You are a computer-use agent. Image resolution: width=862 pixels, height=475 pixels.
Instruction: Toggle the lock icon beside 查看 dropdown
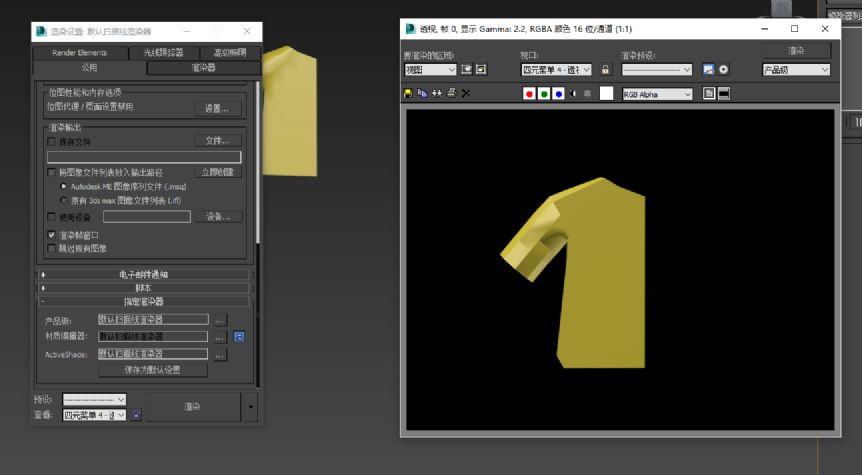click(136, 415)
